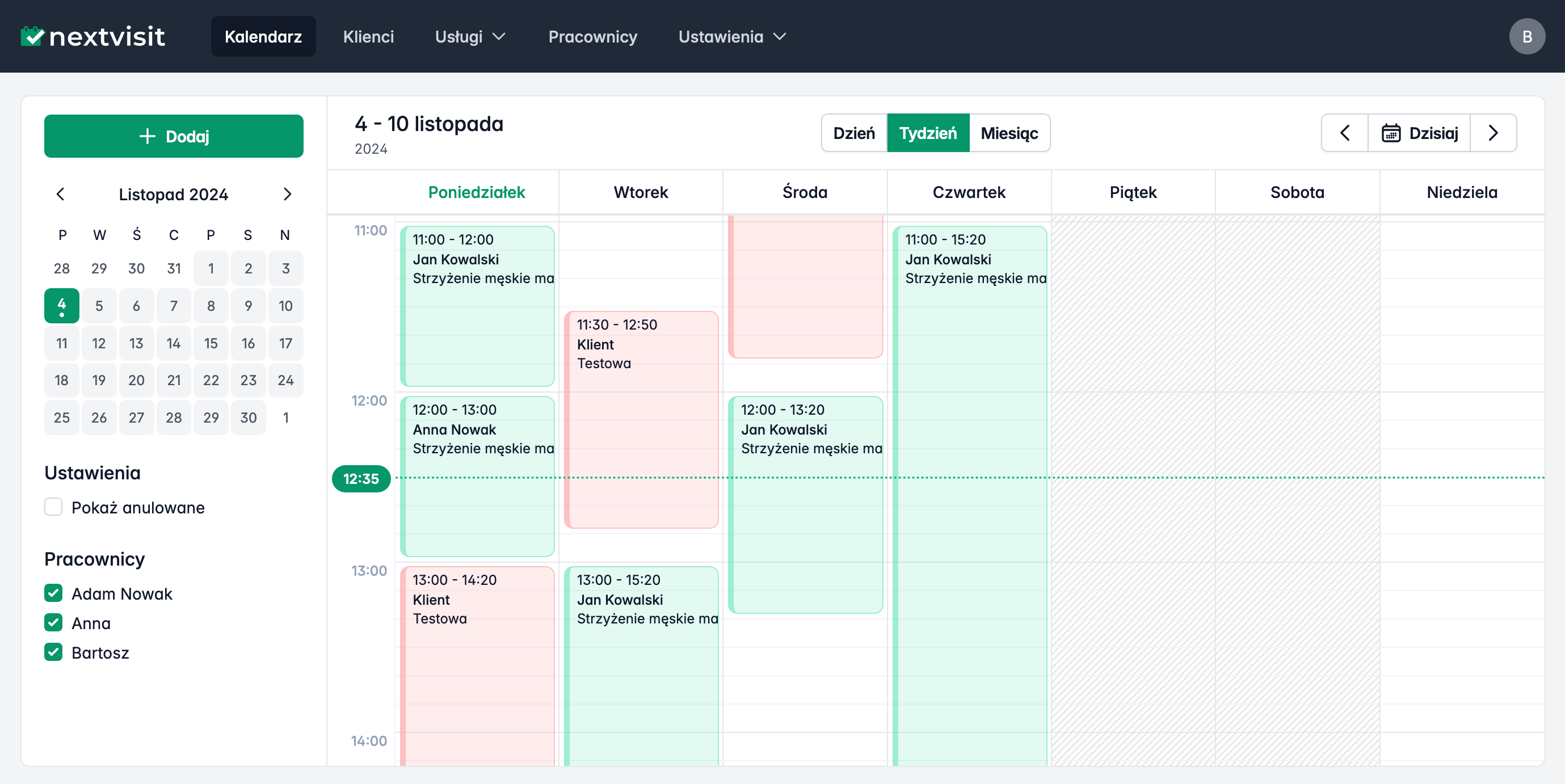1565x784 pixels.
Task: Uncheck Anna employee filter
Action: (x=53, y=622)
